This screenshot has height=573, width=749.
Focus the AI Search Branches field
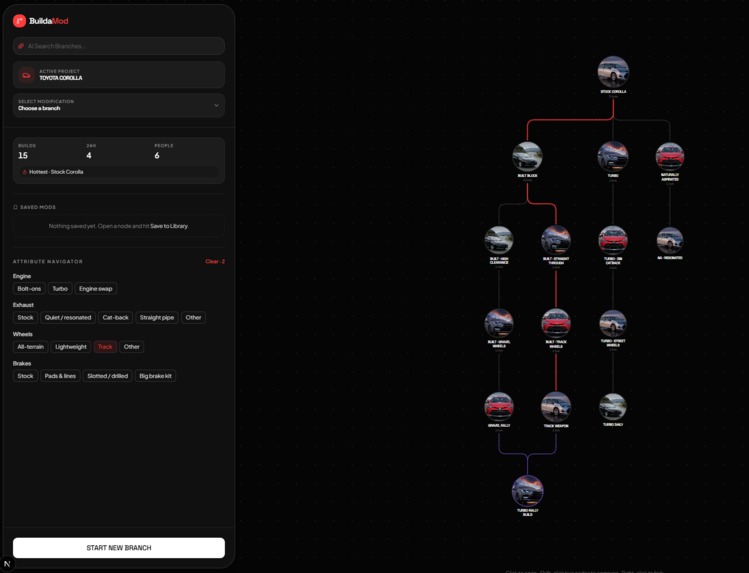119,46
